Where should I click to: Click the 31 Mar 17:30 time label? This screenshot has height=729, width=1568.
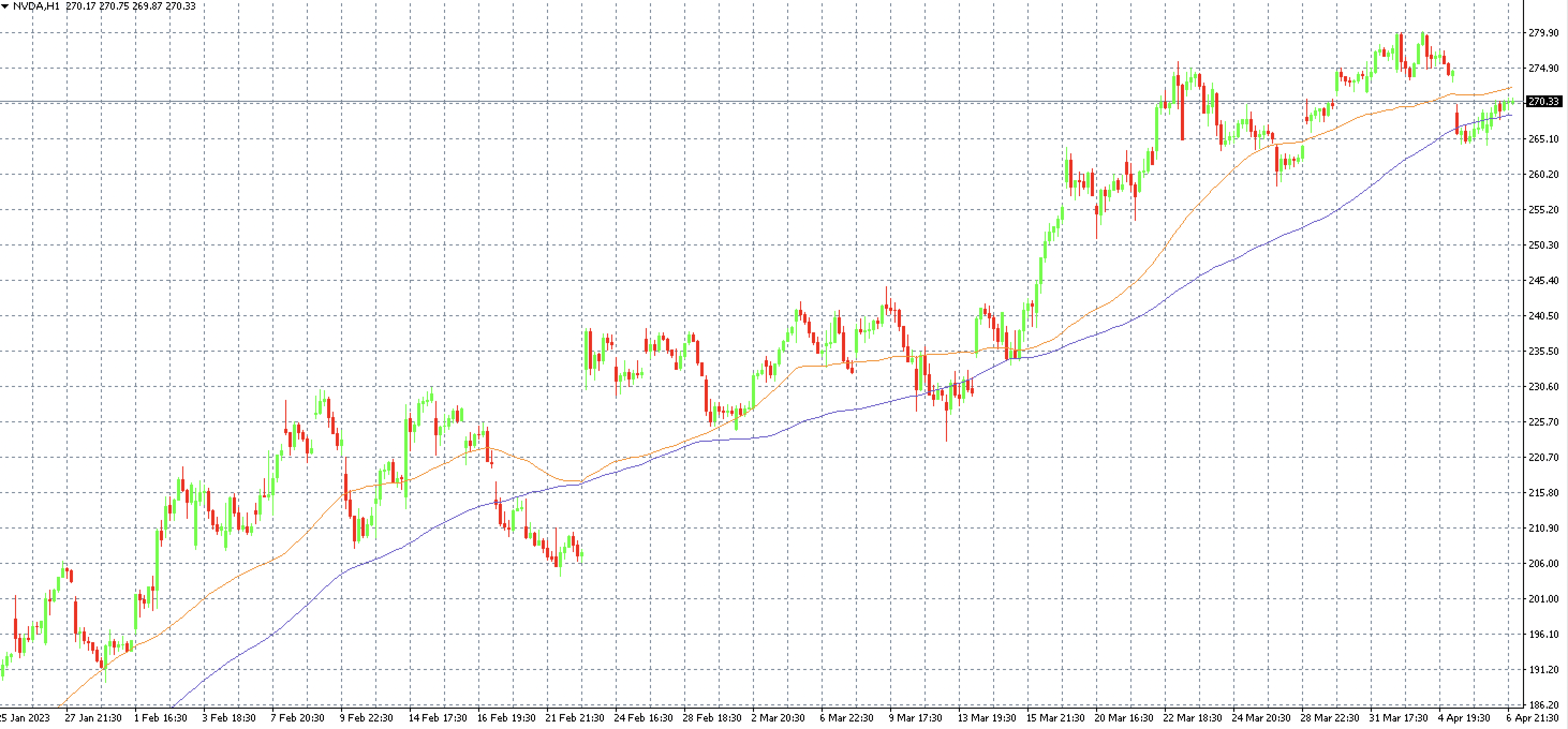[1399, 718]
